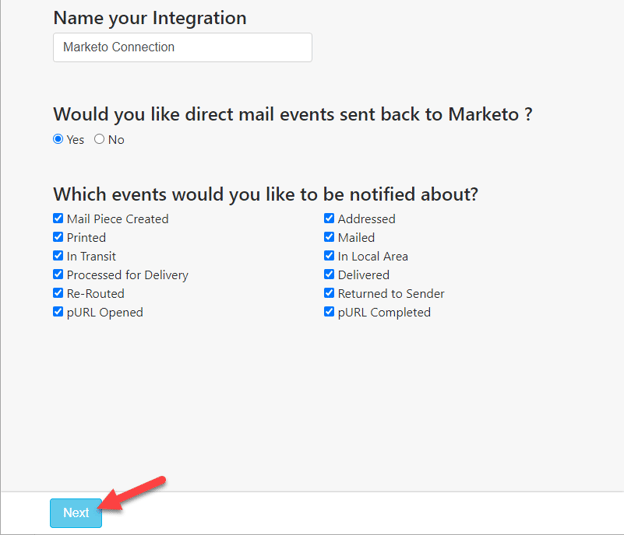The height and width of the screenshot is (535, 624).
Task: Select the Yes radio button
Action: [58, 139]
